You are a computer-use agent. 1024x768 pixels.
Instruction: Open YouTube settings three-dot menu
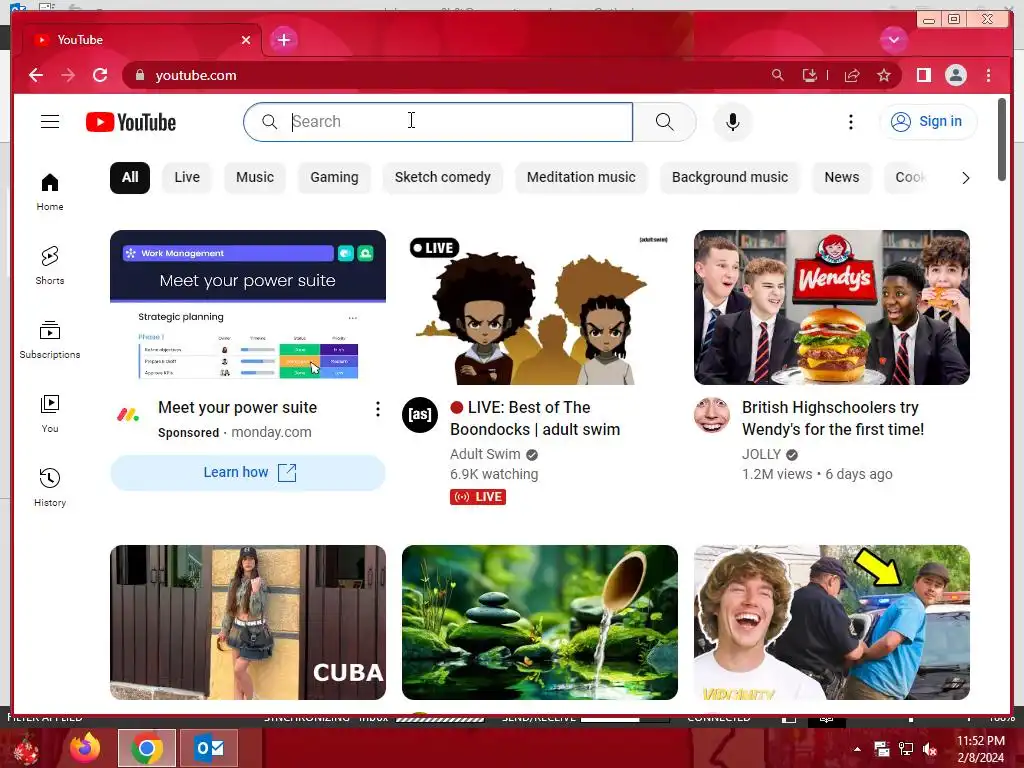coord(850,122)
